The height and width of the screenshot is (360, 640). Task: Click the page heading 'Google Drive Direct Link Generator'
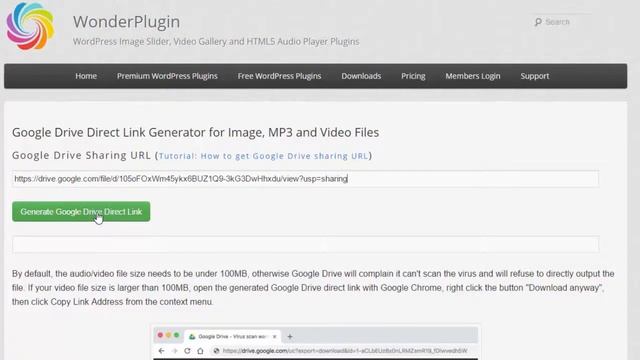pyautogui.click(x=196, y=132)
